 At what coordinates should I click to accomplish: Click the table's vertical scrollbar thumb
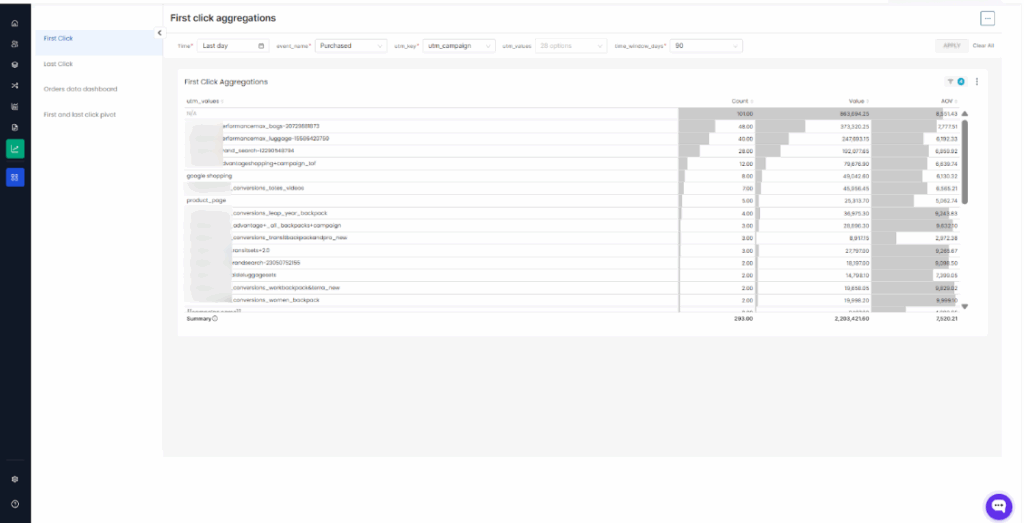[x=965, y=162]
